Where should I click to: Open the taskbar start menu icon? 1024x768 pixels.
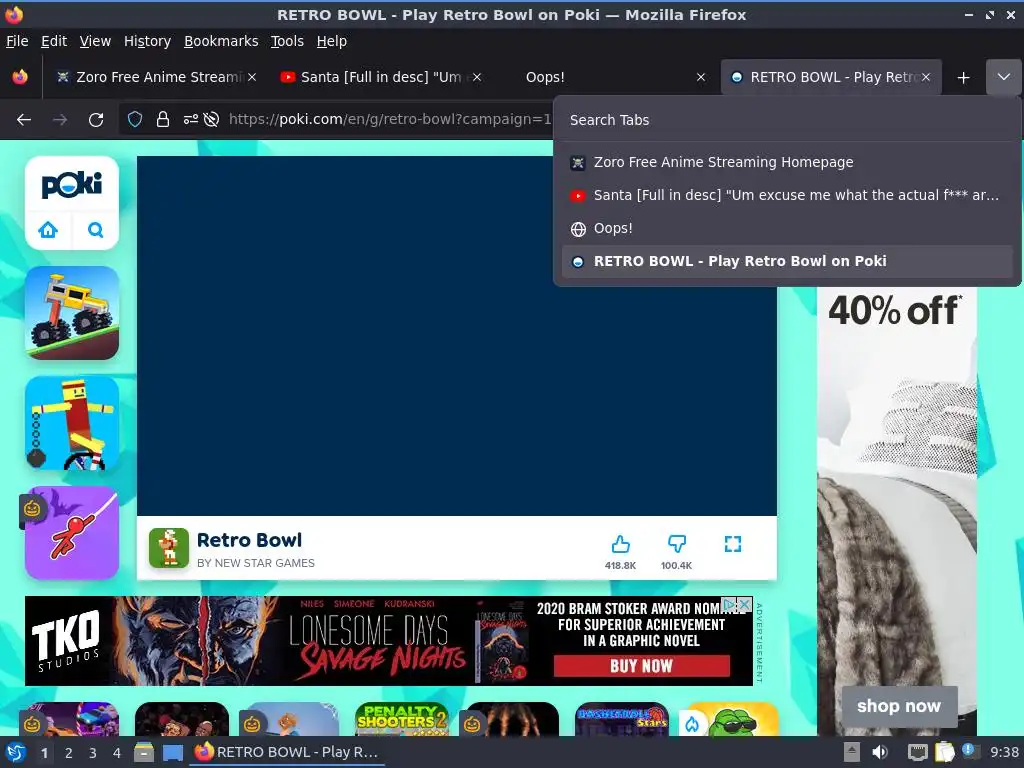[16, 752]
